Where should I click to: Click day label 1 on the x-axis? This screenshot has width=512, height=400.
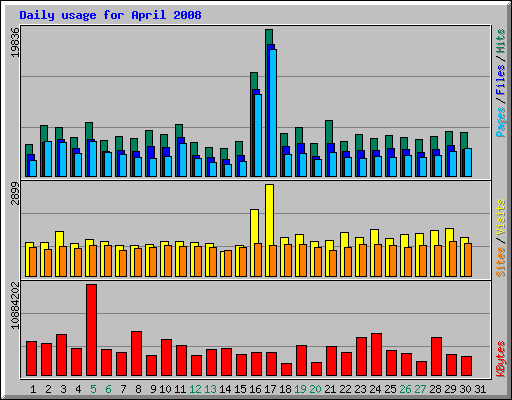(x=33, y=389)
